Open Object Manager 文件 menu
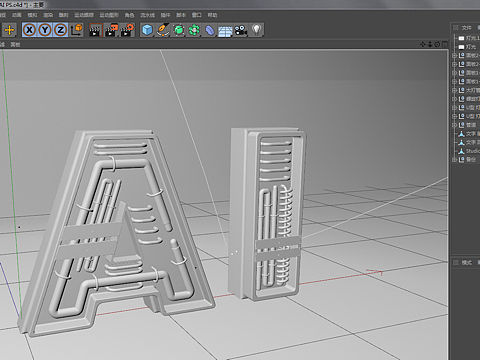This screenshot has height=360, width=480. click(467, 28)
